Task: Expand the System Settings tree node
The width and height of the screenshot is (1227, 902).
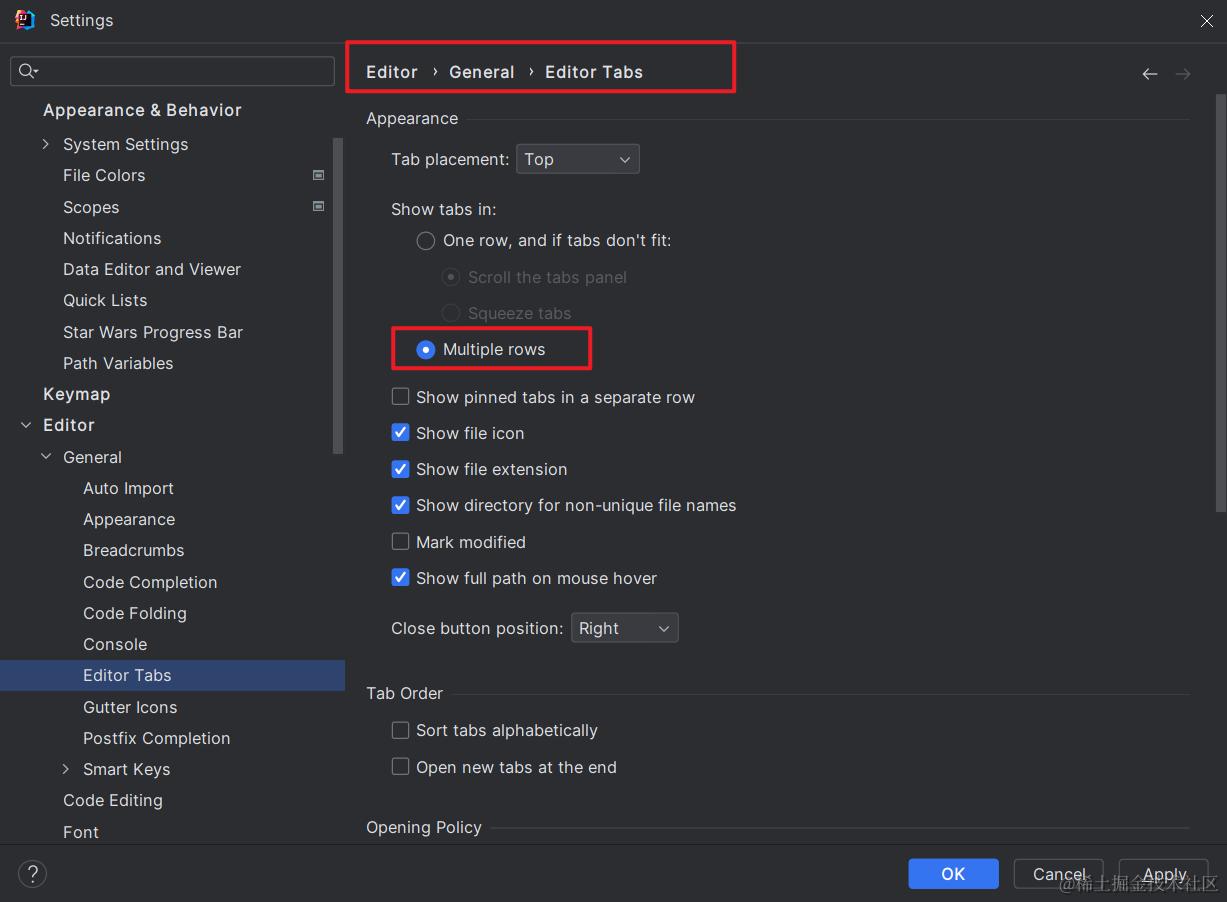Action: click(x=46, y=144)
